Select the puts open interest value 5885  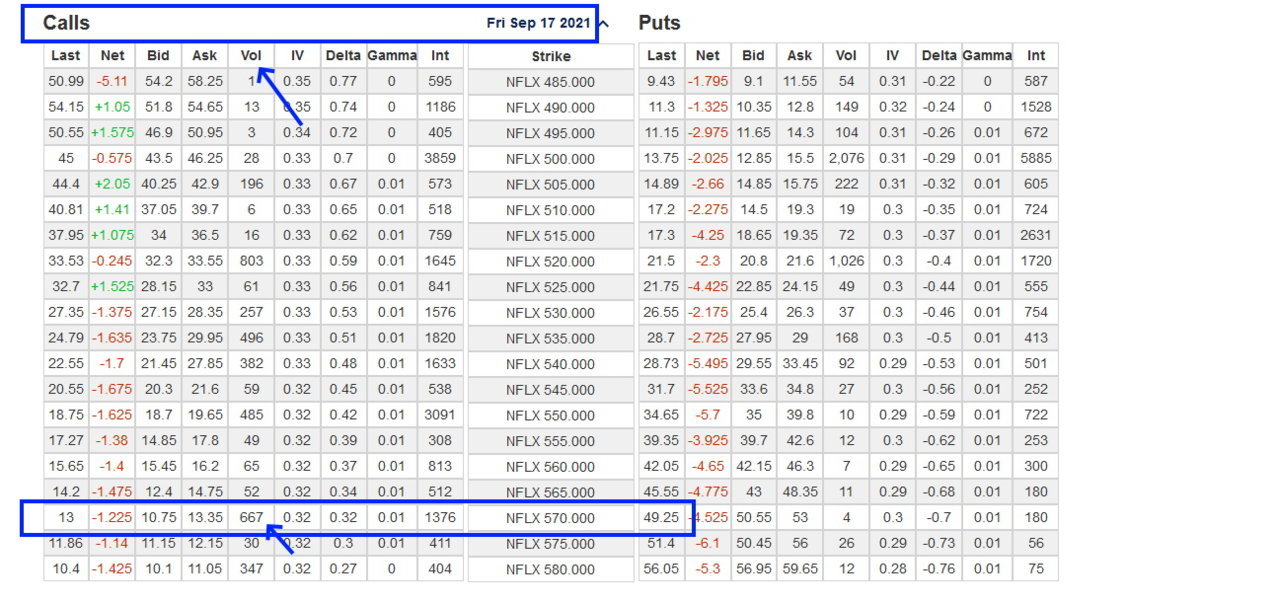1036,158
